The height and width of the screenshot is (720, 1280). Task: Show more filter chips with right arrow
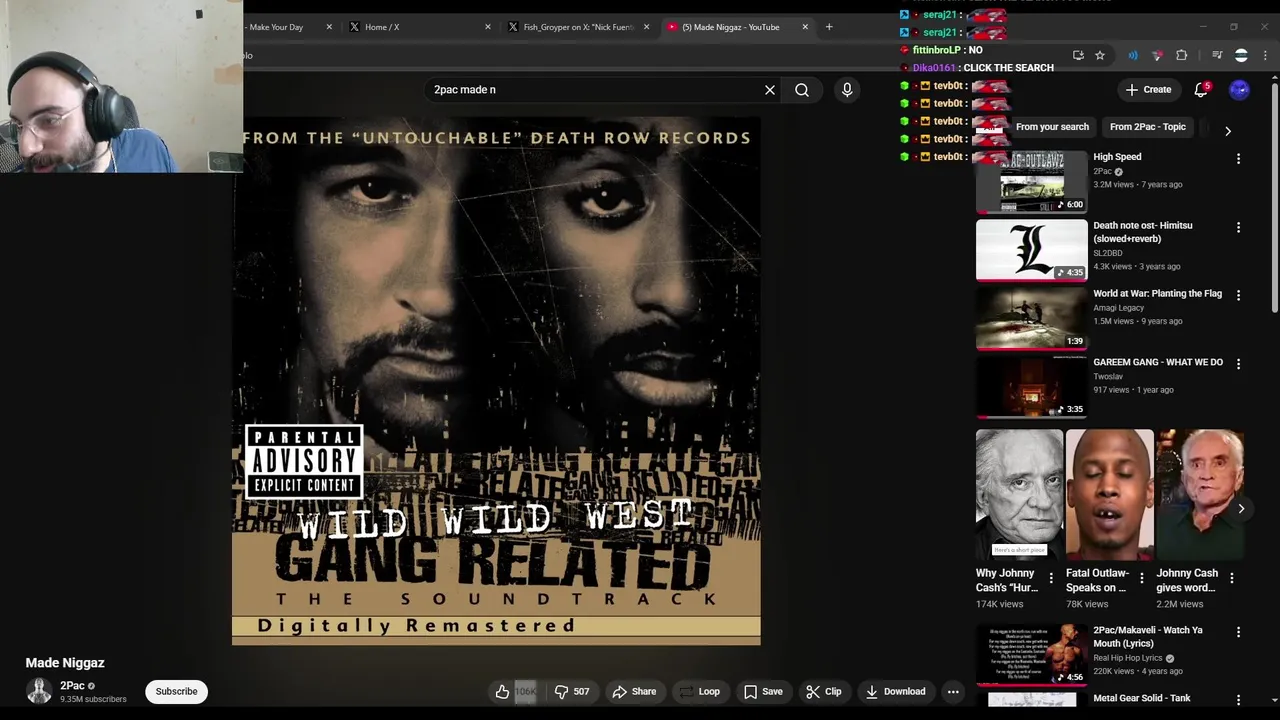tap(1228, 131)
